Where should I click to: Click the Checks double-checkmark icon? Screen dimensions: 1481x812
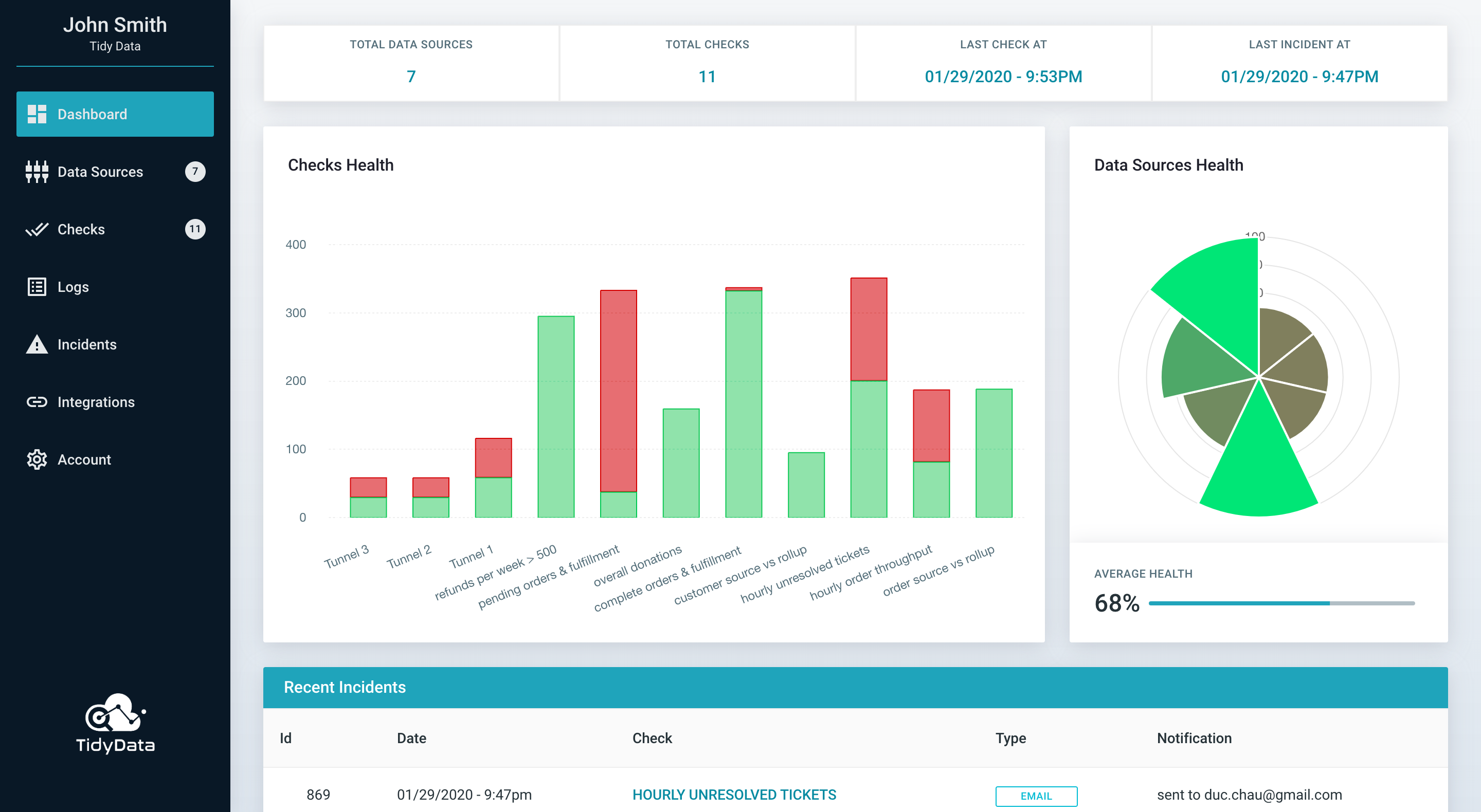coord(37,229)
